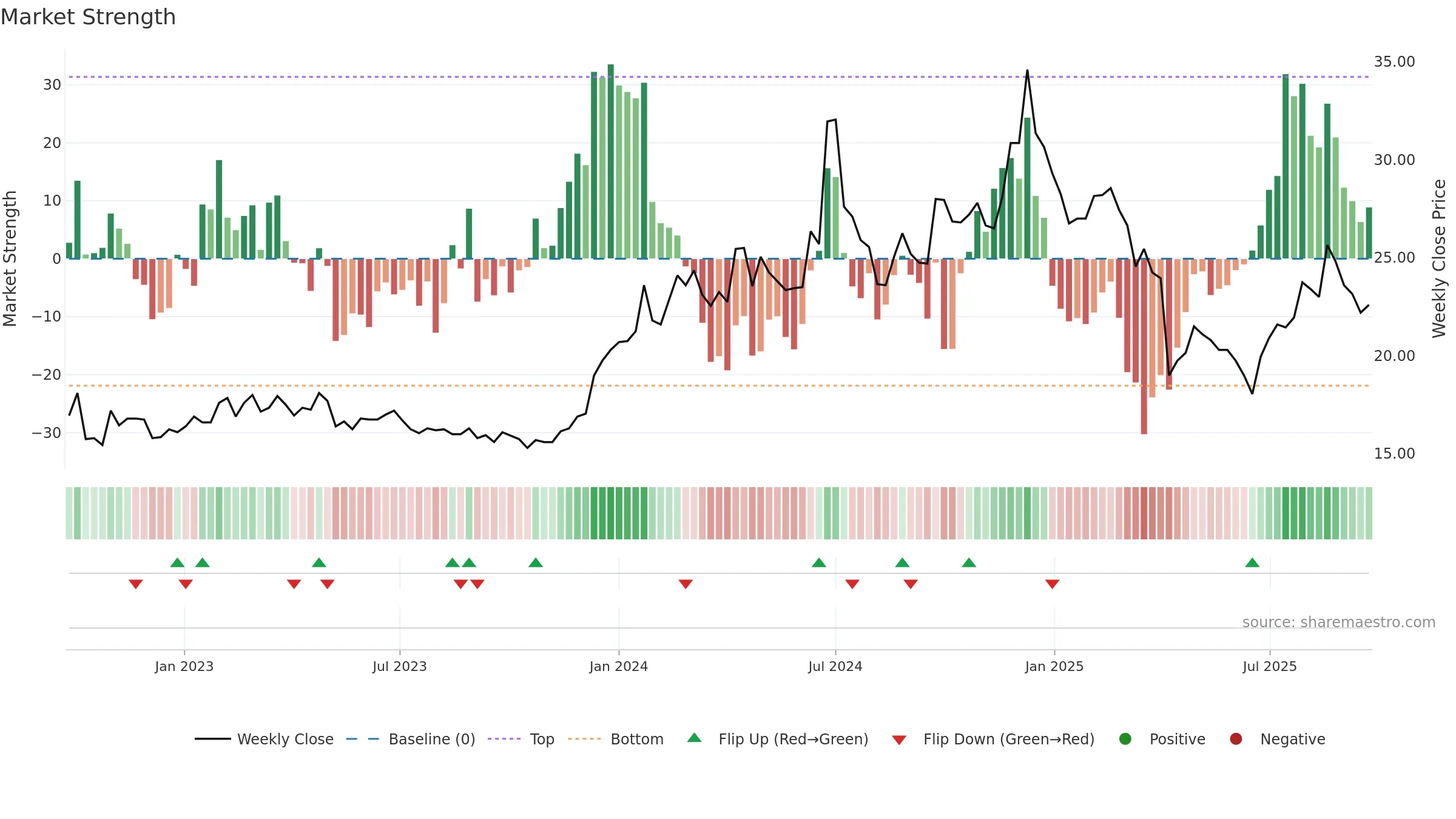
Task: Click the rotated 'Market Strength' left axis title
Action: [x=10, y=258]
